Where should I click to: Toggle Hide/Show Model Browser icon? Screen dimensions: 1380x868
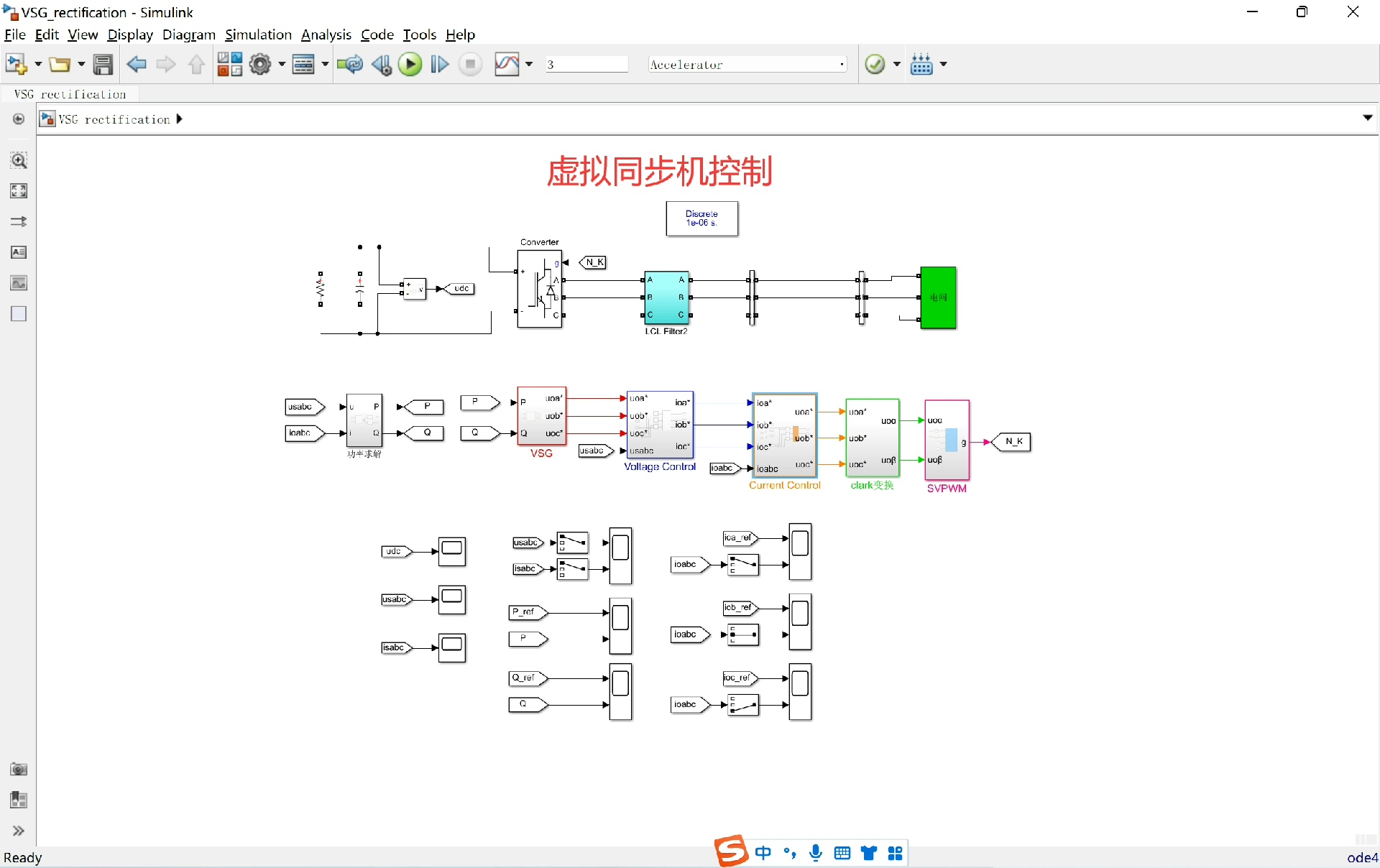(19, 119)
